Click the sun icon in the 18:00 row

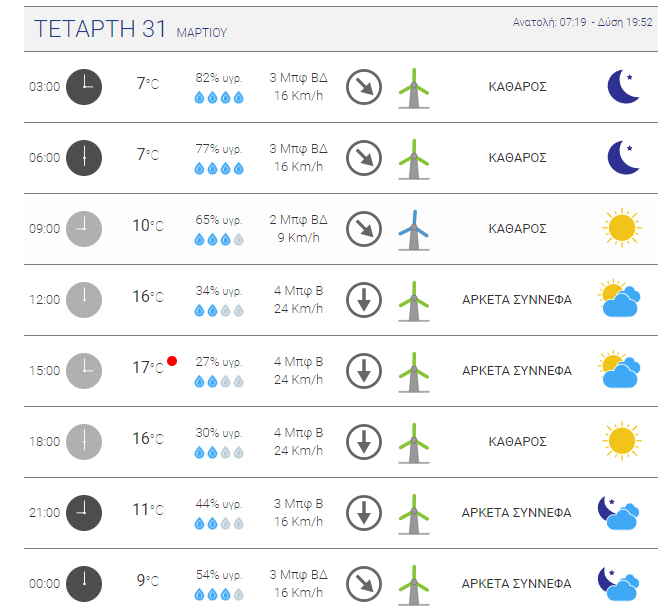pos(621,441)
